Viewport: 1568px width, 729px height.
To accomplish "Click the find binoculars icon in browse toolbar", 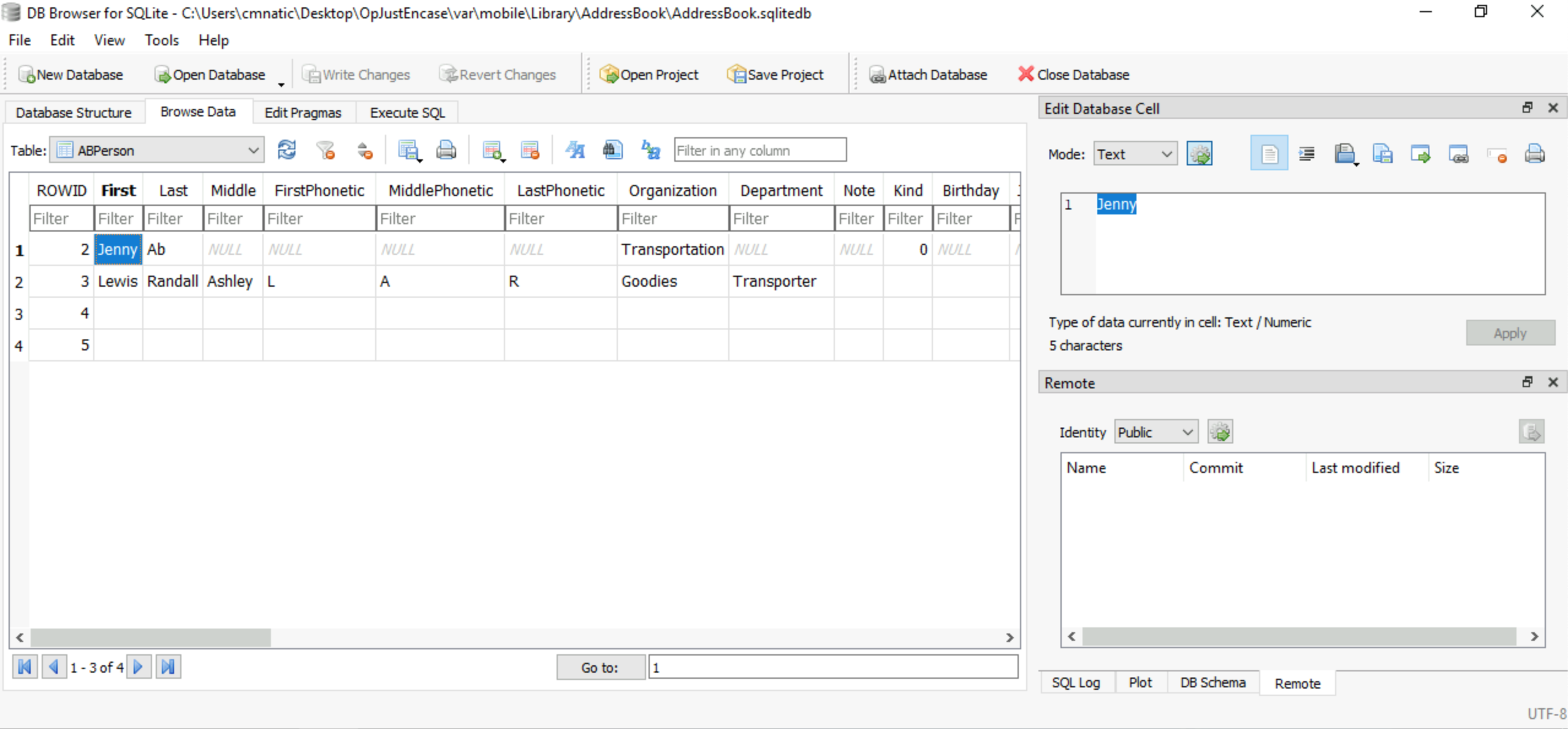I will (x=612, y=150).
